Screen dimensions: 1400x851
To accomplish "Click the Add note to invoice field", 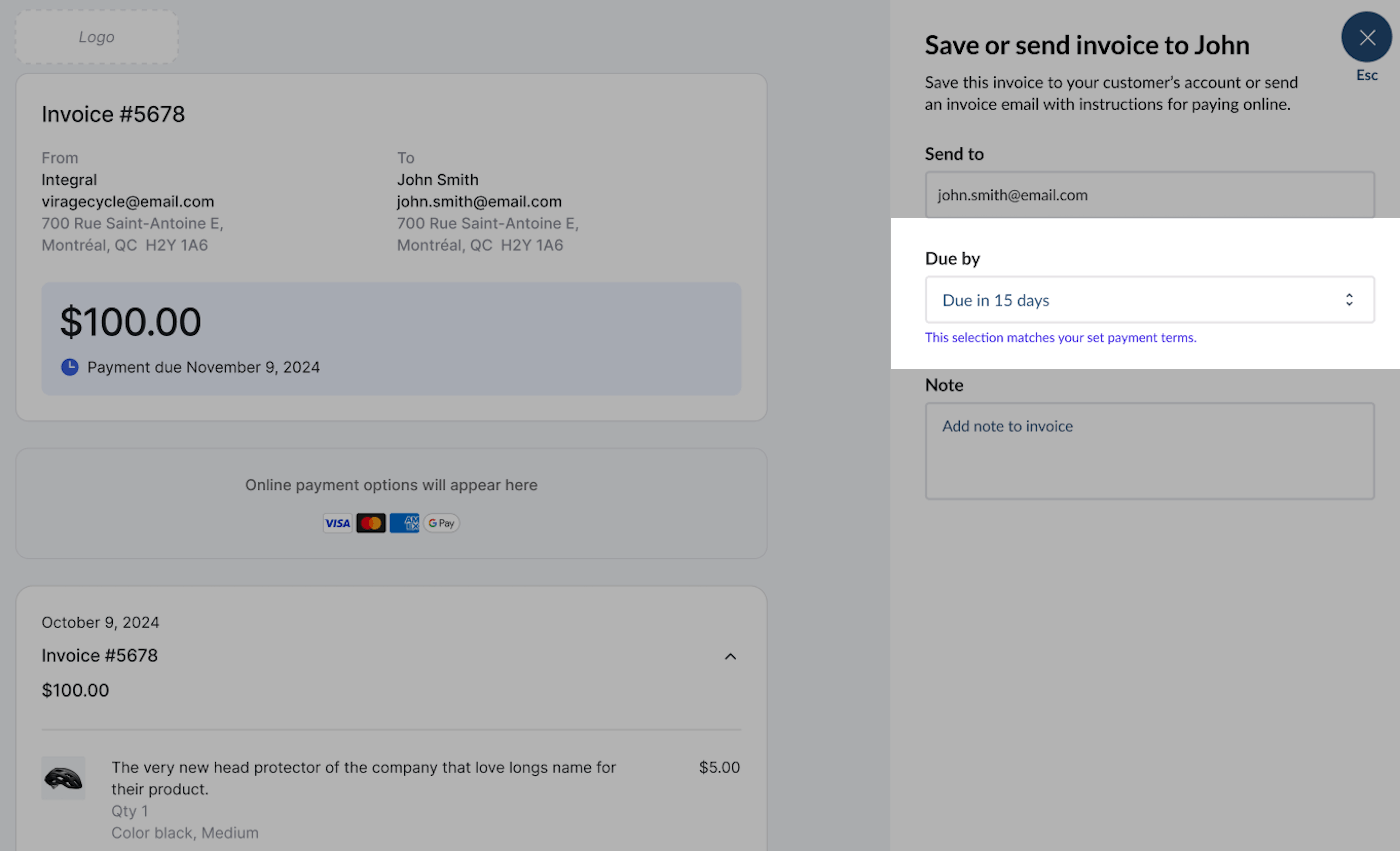I will tap(1150, 450).
